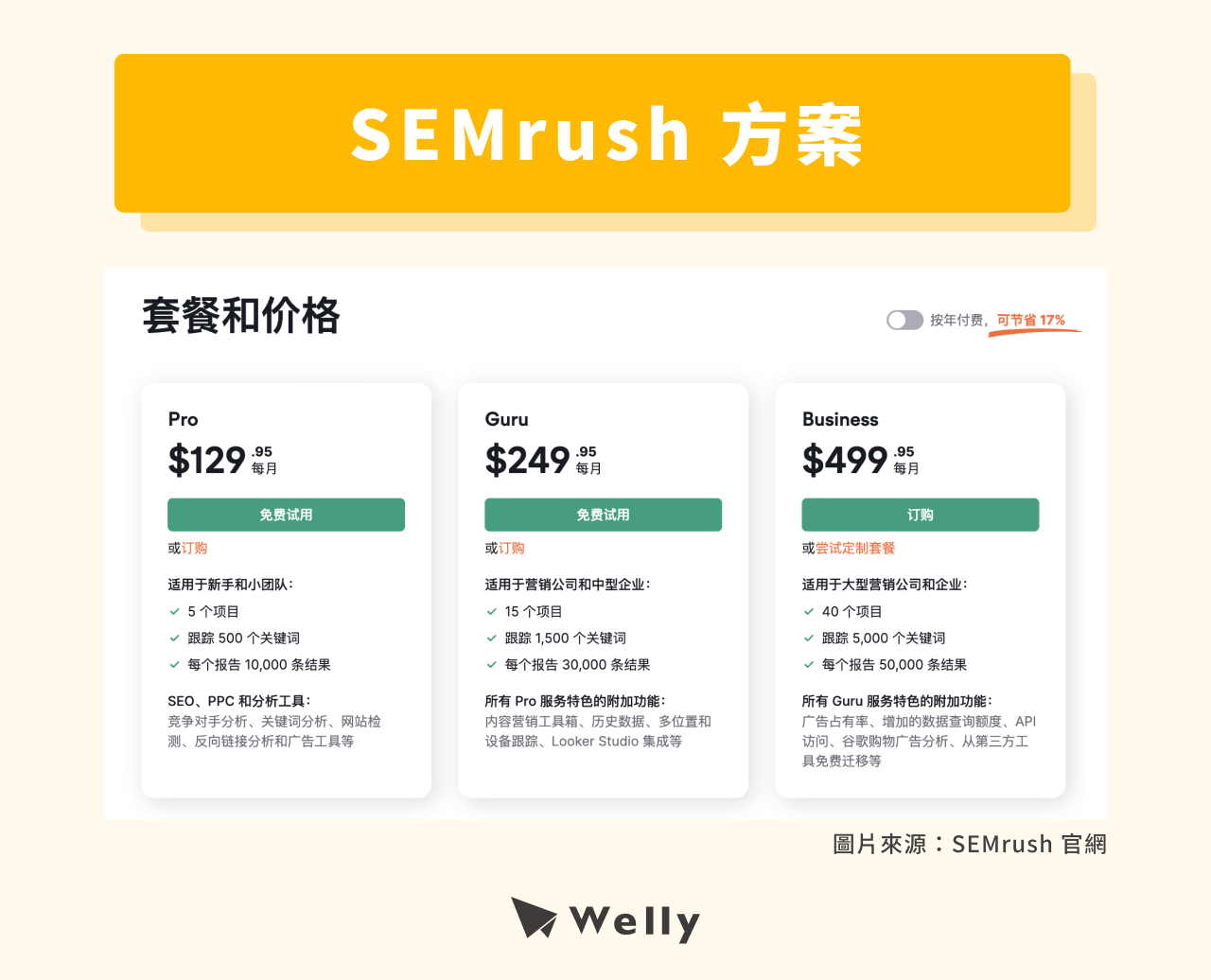1211x980 pixels.
Task: Click the 可节省 17% savings label
Action: pyautogui.click(x=1031, y=321)
